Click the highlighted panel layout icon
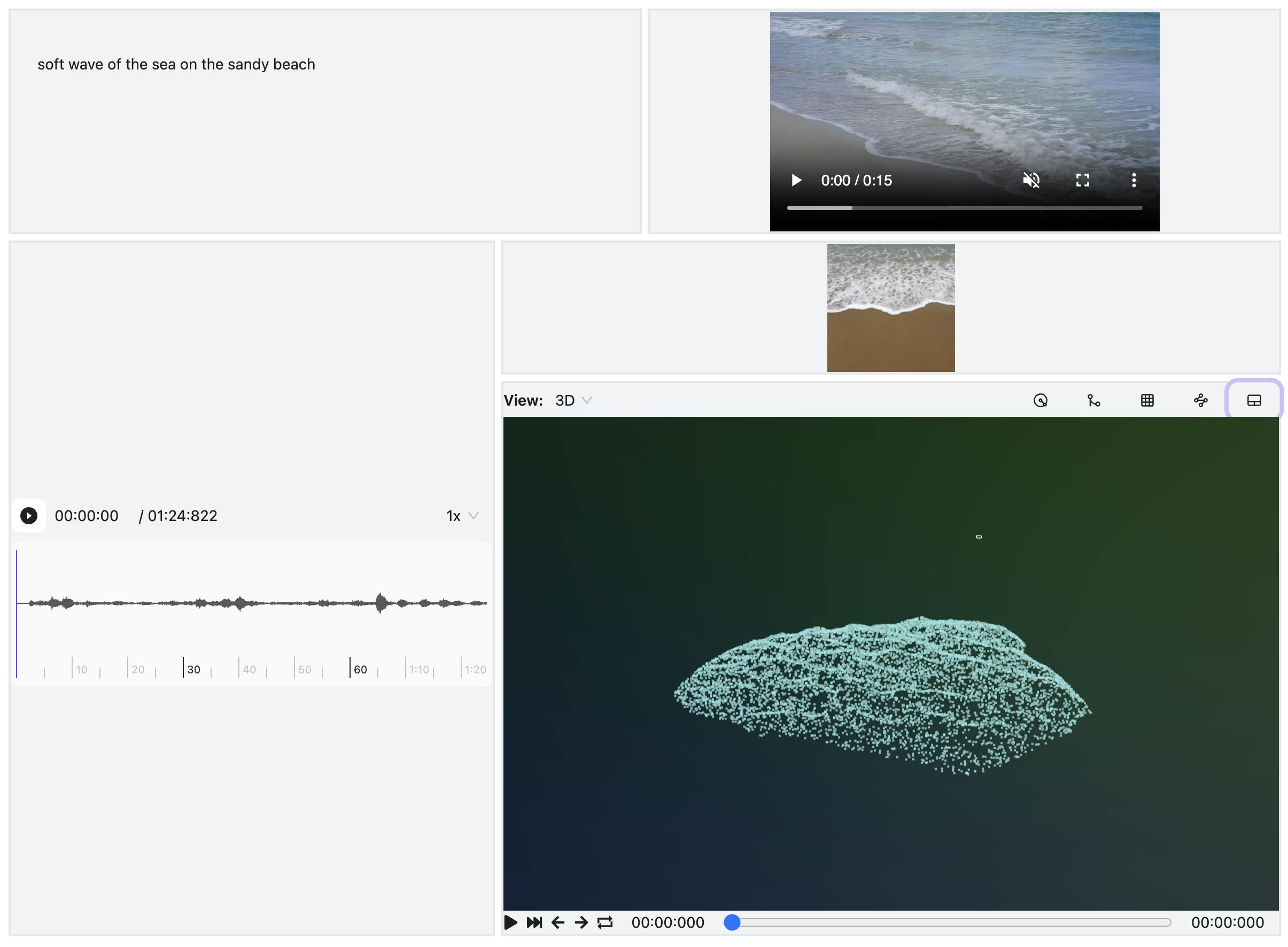This screenshot has height=947, width=1288. [1253, 400]
